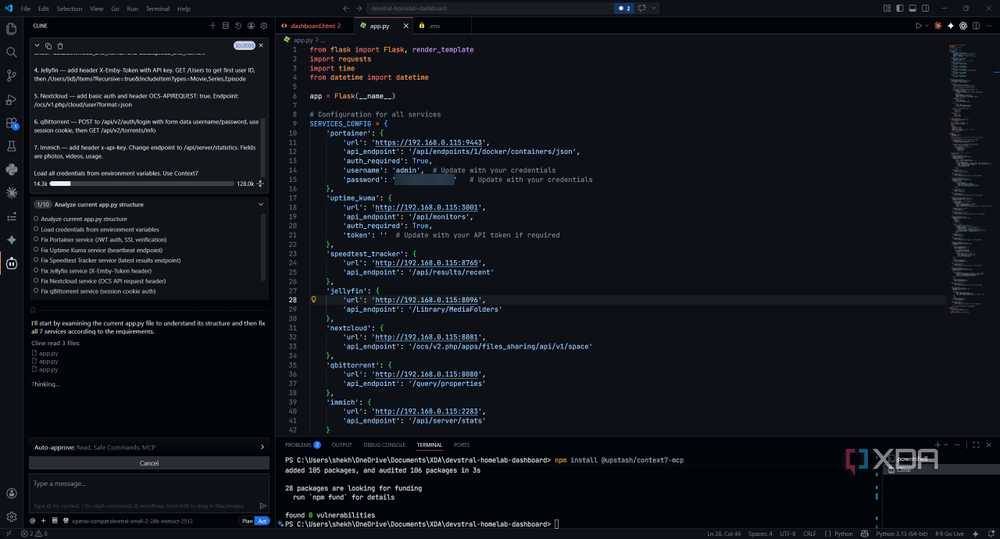Open the Search view in activity bar

click(11, 52)
